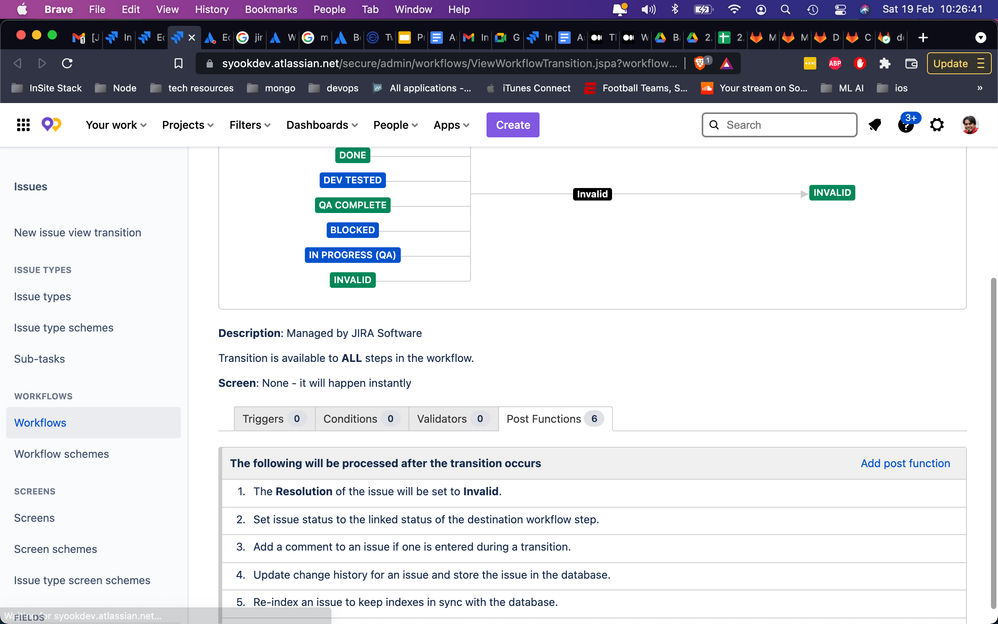The width and height of the screenshot is (998, 624).
Task: Show more bookmarks via double chevron
Action: [980, 88]
